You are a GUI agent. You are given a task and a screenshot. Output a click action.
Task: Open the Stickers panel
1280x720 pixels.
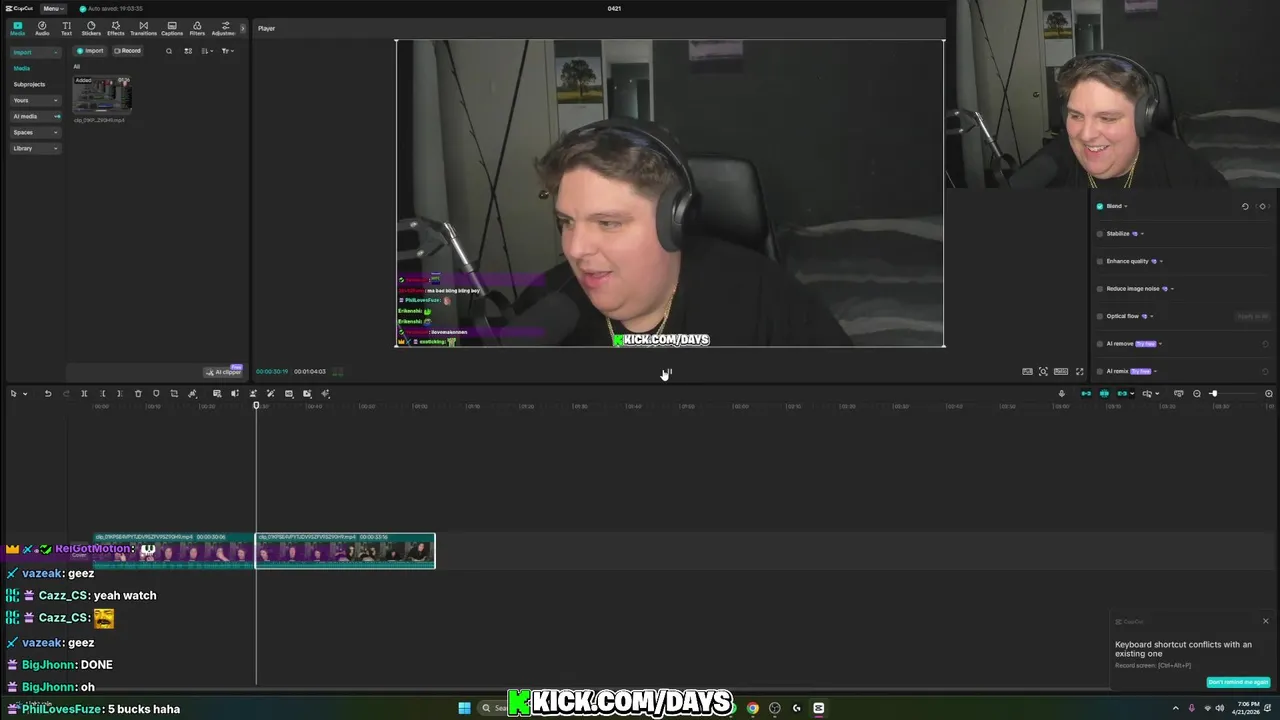[x=91, y=28]
